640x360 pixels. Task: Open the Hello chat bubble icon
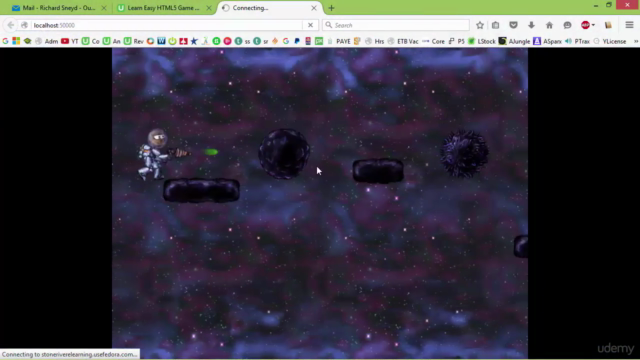click(567, 25)
